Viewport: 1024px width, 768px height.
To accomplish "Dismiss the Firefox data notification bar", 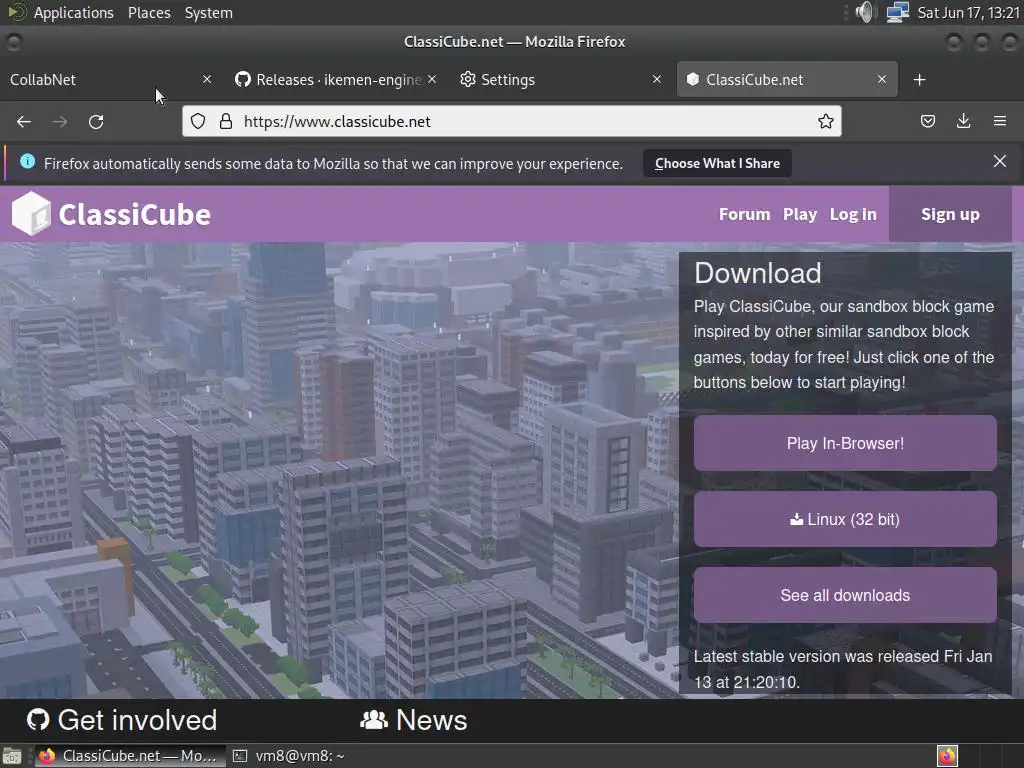I will pos(999,161).
